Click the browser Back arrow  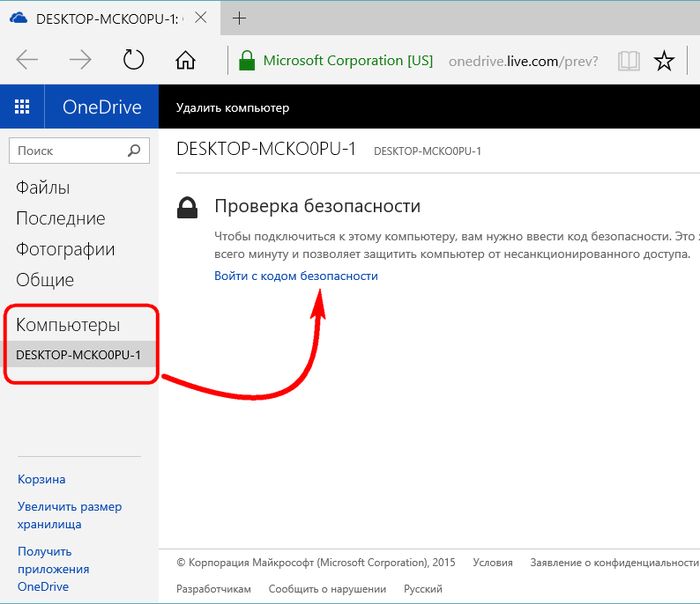(27, 59)
